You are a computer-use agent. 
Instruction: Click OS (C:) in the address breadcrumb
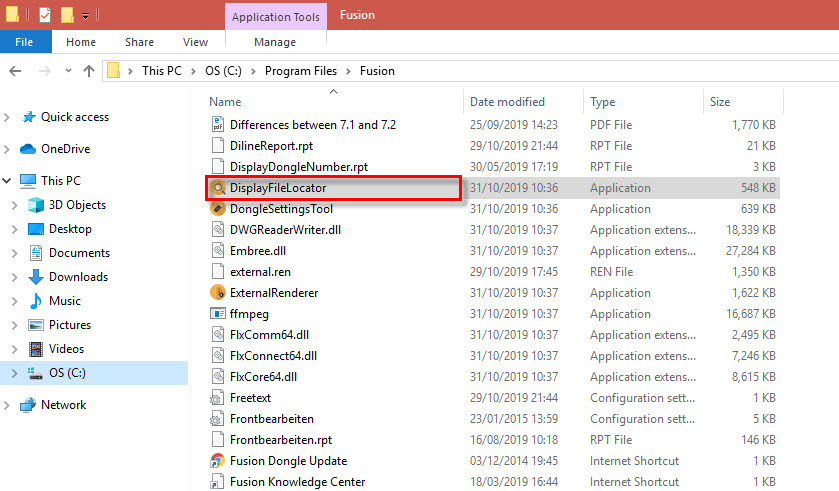click(223, 71)
